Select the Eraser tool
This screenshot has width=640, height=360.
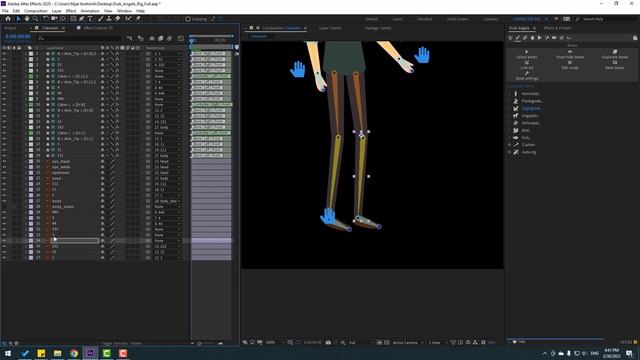coord(118,19)
